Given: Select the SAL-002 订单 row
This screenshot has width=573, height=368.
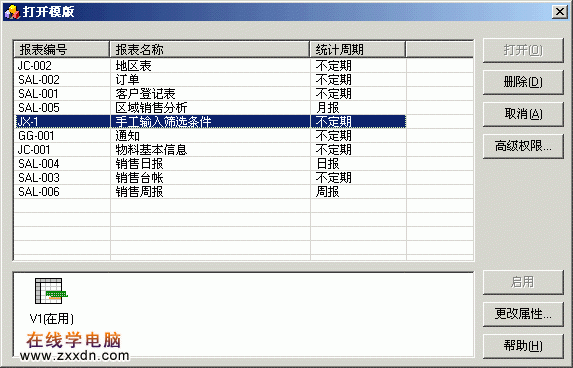Looking at the screenshot, I should (x=210, y=80).
